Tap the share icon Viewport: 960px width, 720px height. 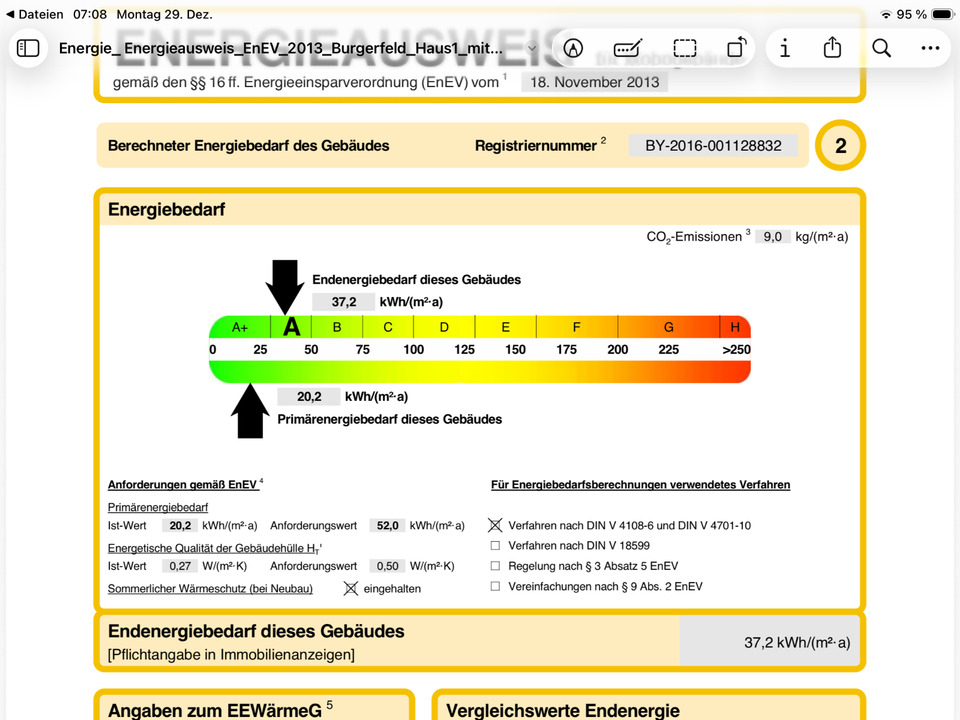point(833,48)
